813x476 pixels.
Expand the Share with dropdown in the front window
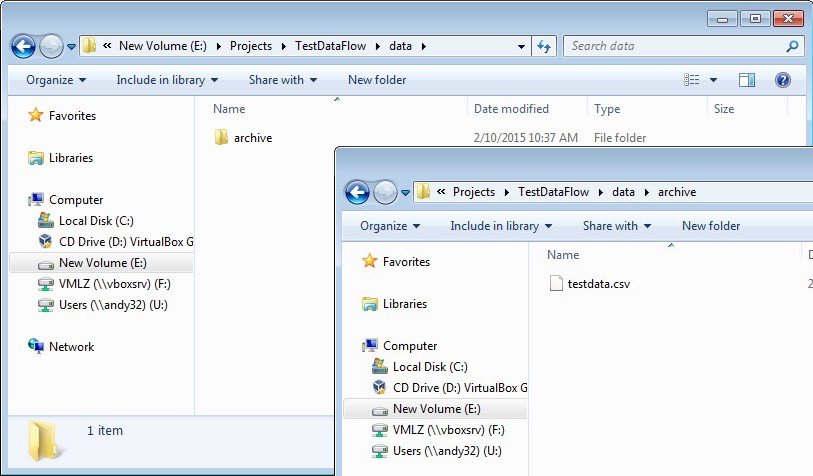[x=617, y=226]
